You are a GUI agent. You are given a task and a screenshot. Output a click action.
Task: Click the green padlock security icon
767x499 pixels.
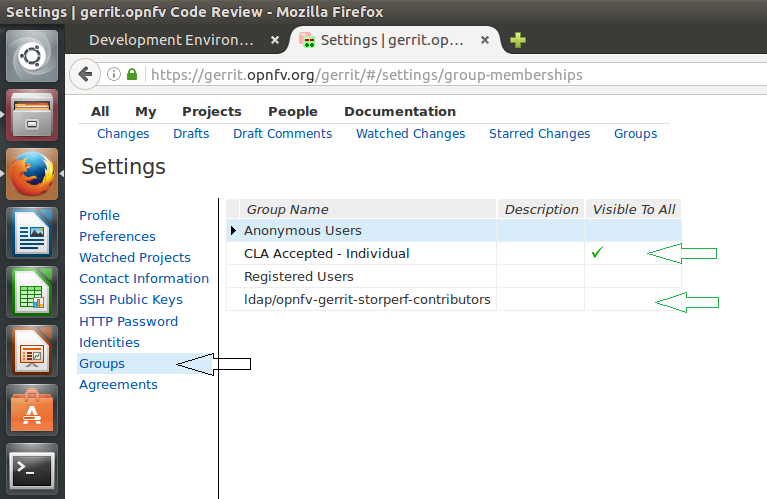point(132,75)
